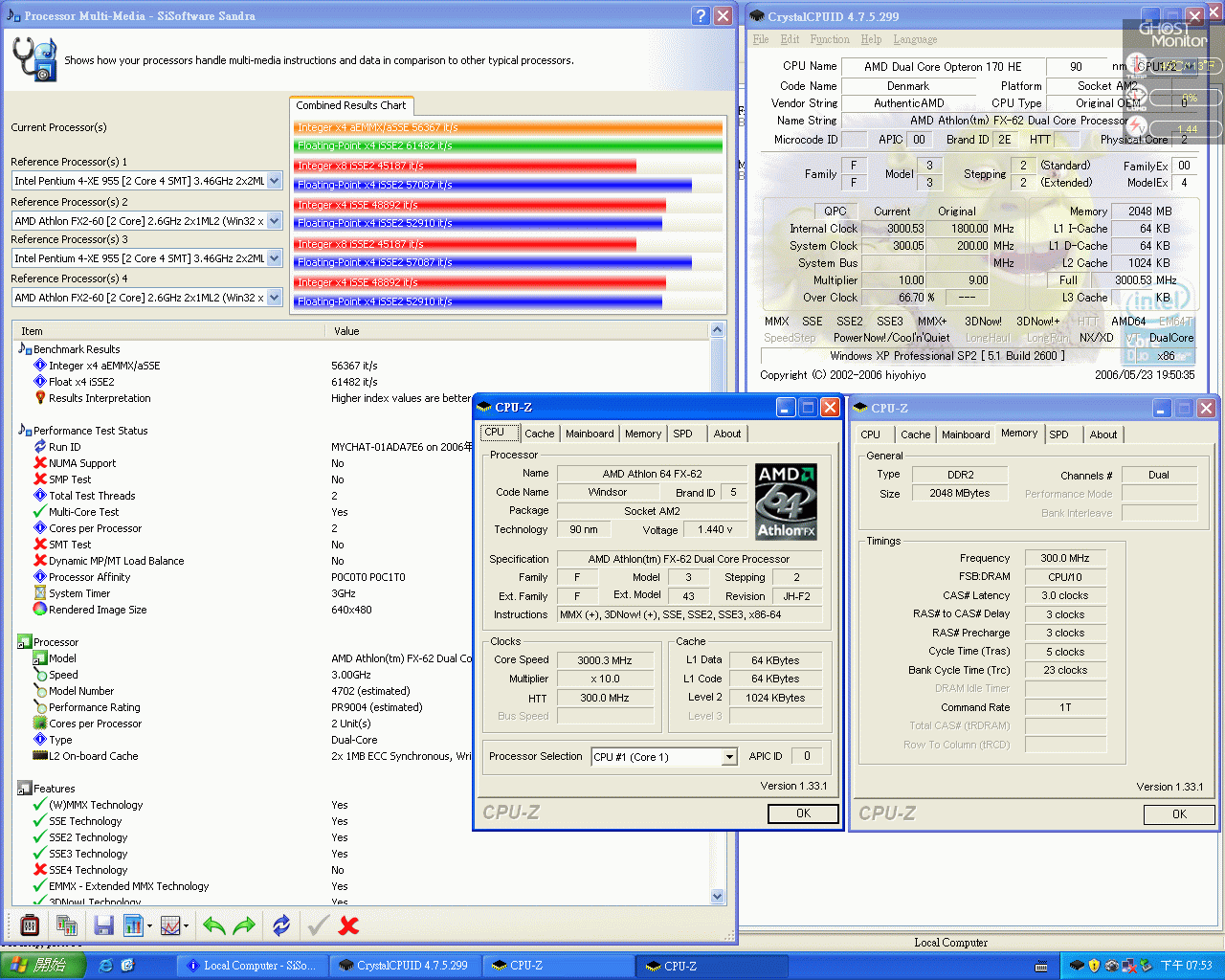This screenshot has width=1225, height=980.
Task: Click the red Integer x8 iSSE2 45187 bar under current processor
Action: click(465, 166)
